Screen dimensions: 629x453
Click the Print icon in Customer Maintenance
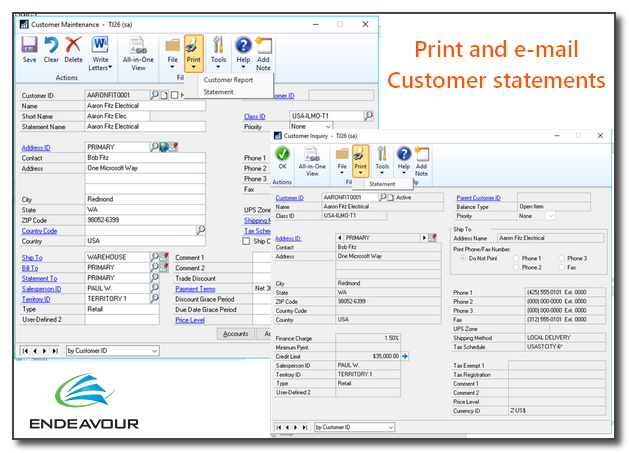point(193,45)
